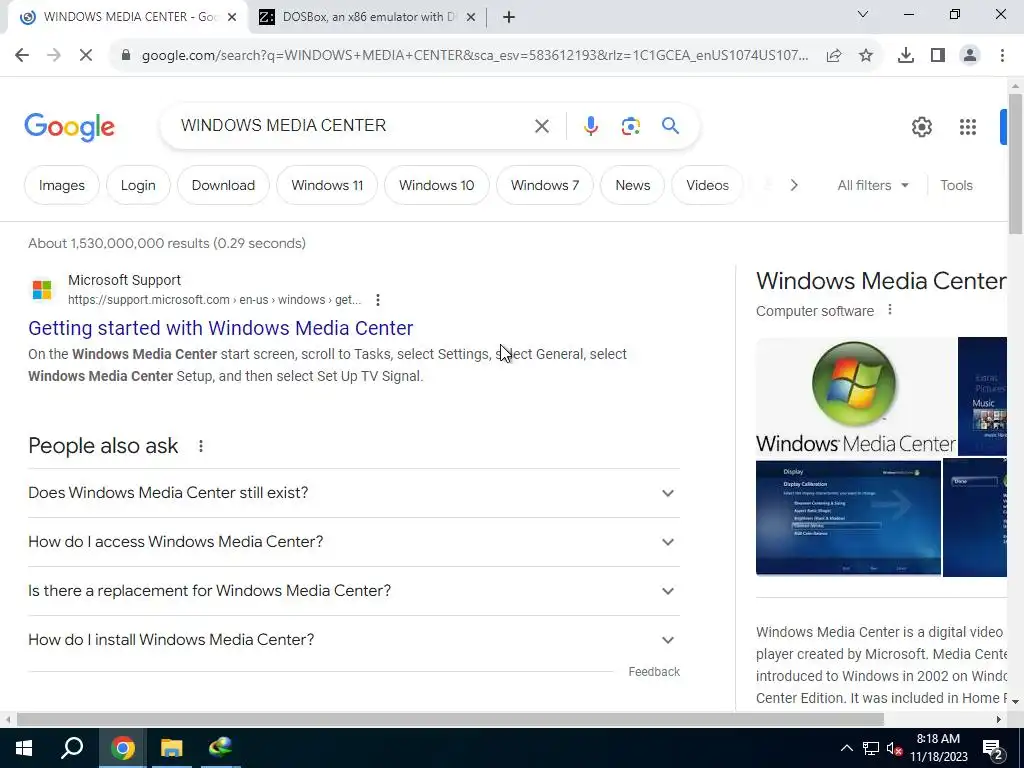Click the vertical page scrollbar

(1015, 164)
